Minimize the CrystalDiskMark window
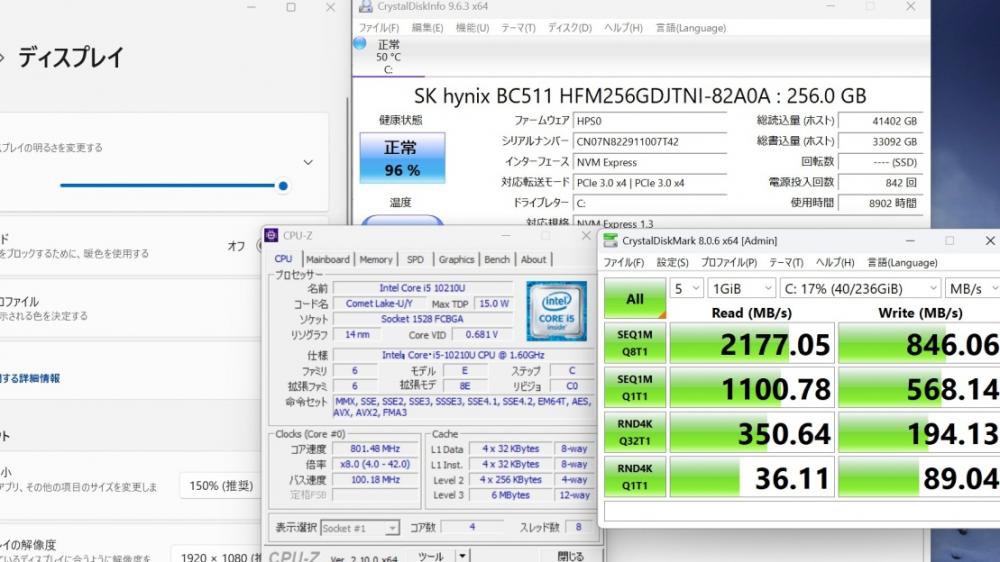 910,240
